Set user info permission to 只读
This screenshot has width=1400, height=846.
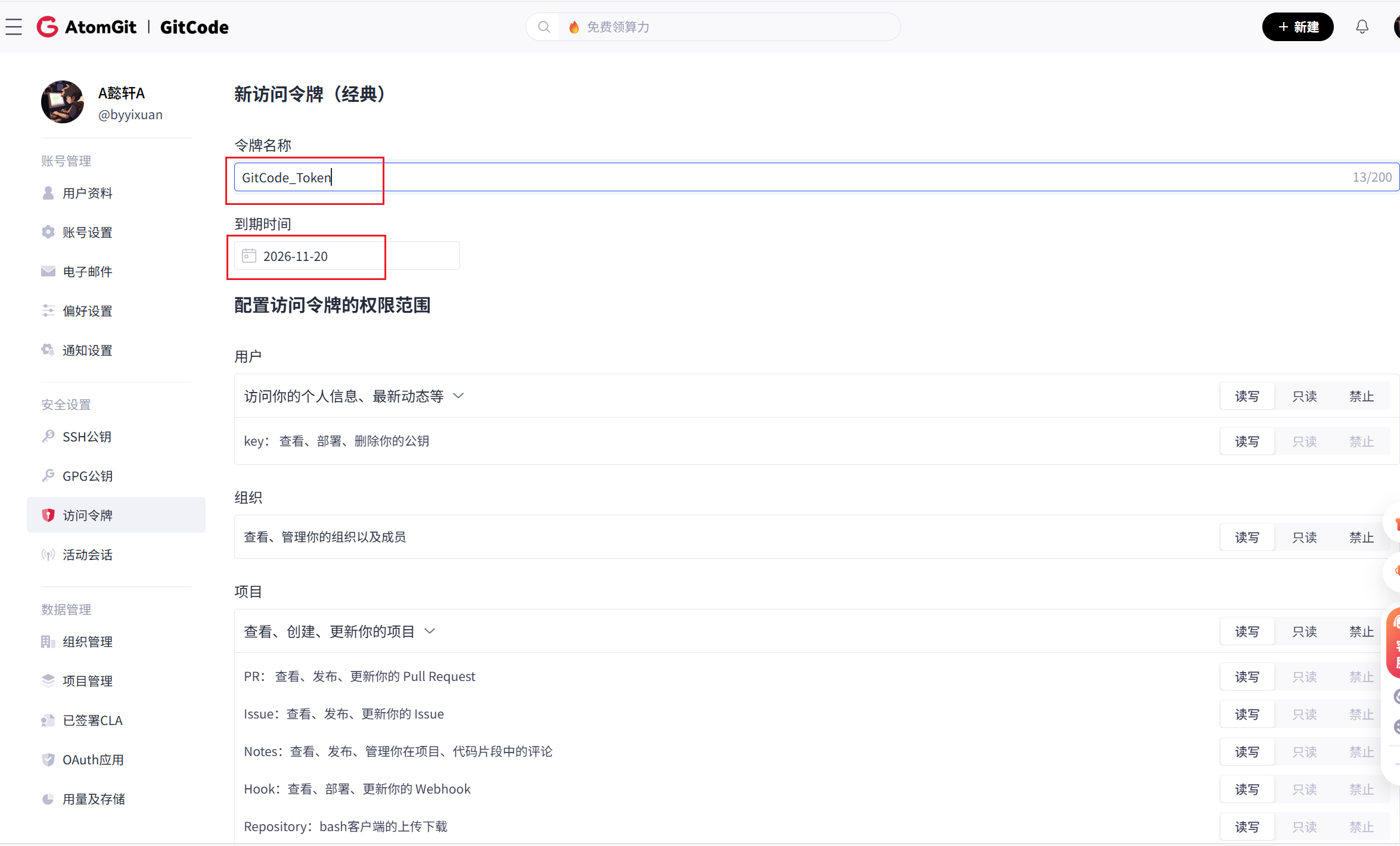(1304, 396)
